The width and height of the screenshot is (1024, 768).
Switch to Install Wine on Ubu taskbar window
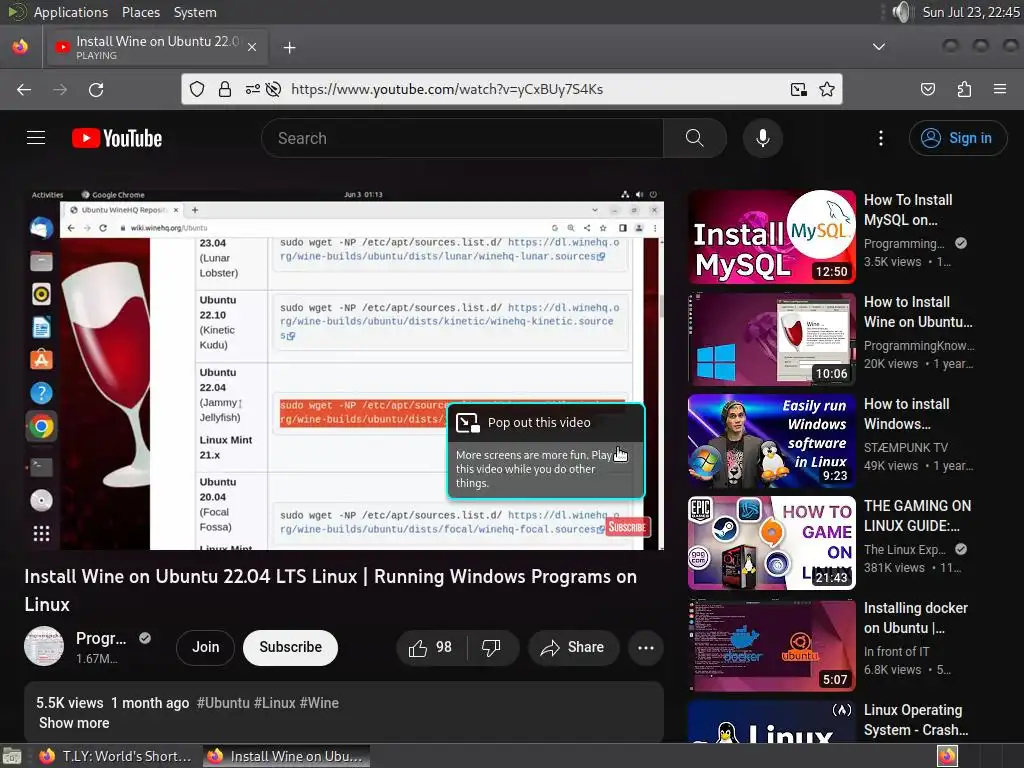[x=286, y=756]
